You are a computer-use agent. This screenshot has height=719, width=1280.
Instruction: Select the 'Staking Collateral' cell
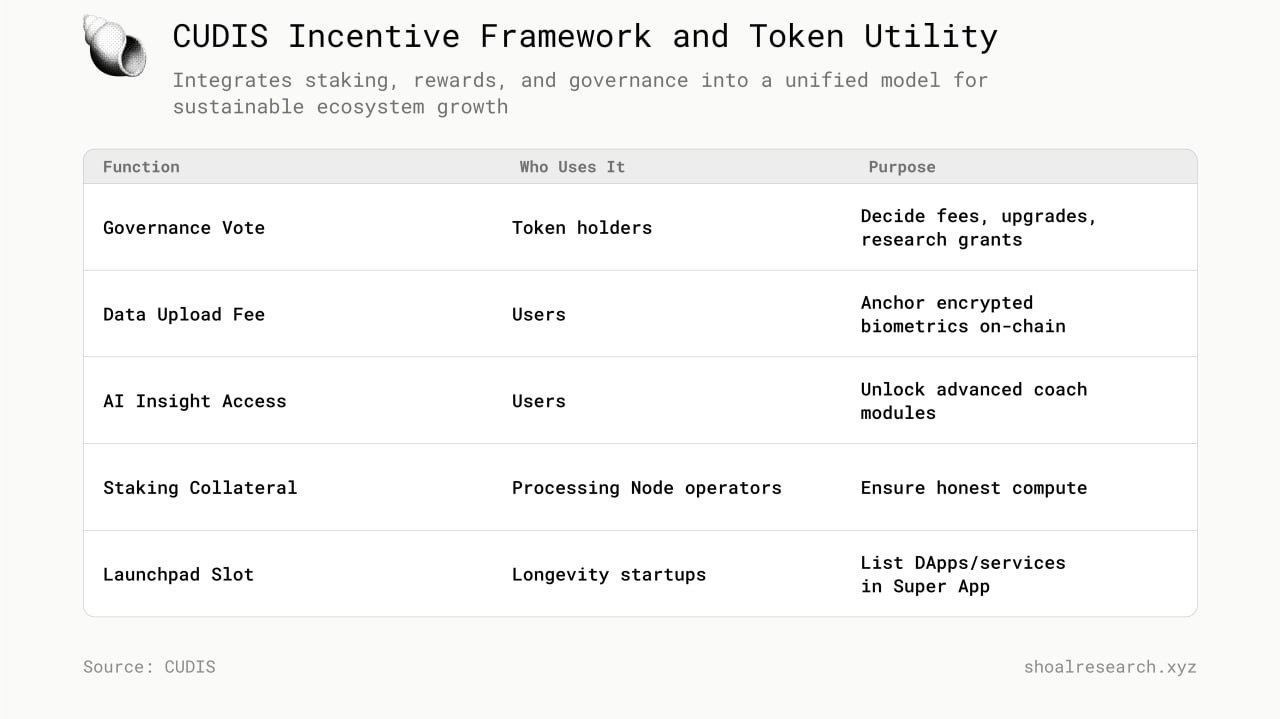(200, 488)
